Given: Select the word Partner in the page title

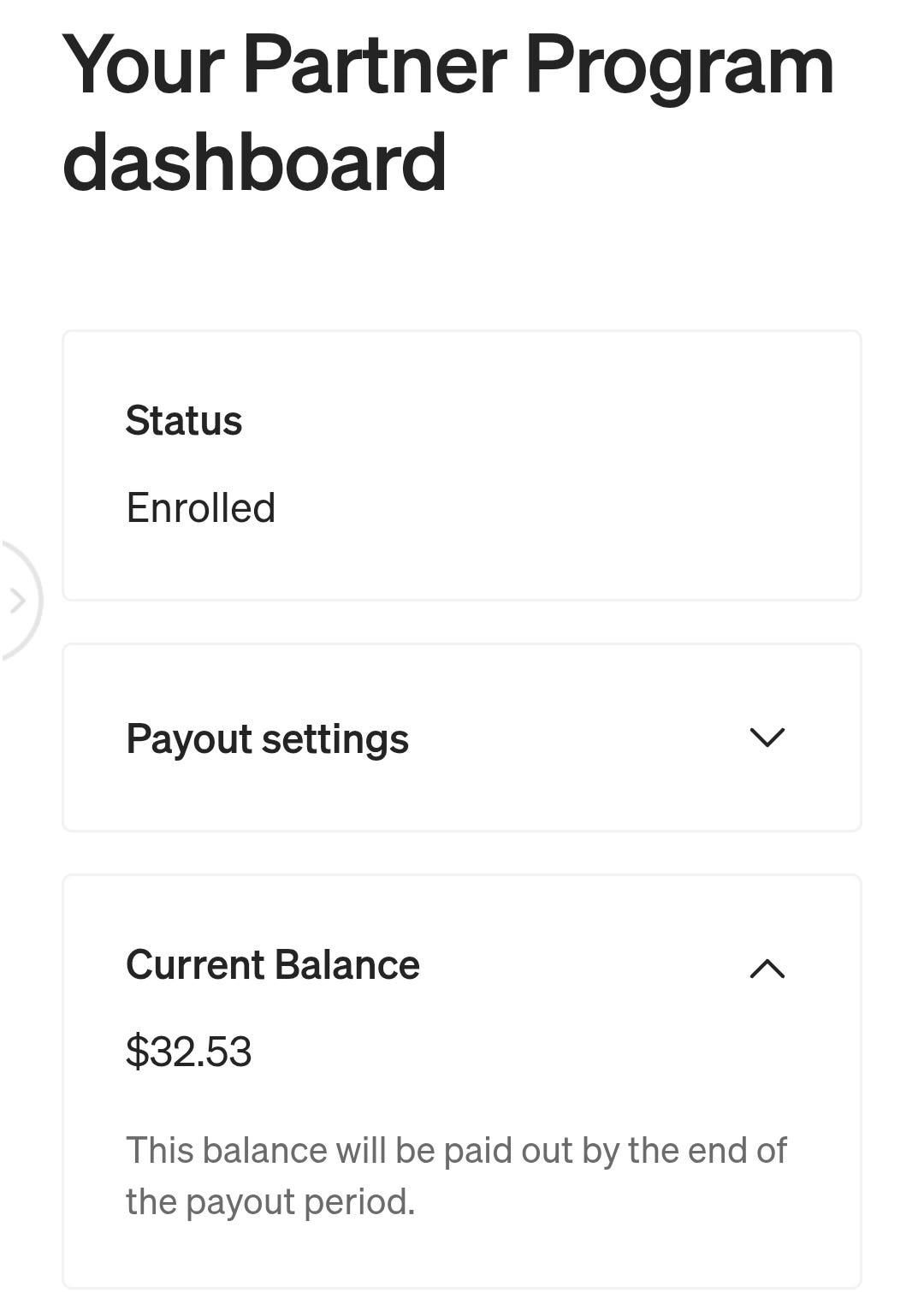Looking at the screenshot, I should 376,65.
